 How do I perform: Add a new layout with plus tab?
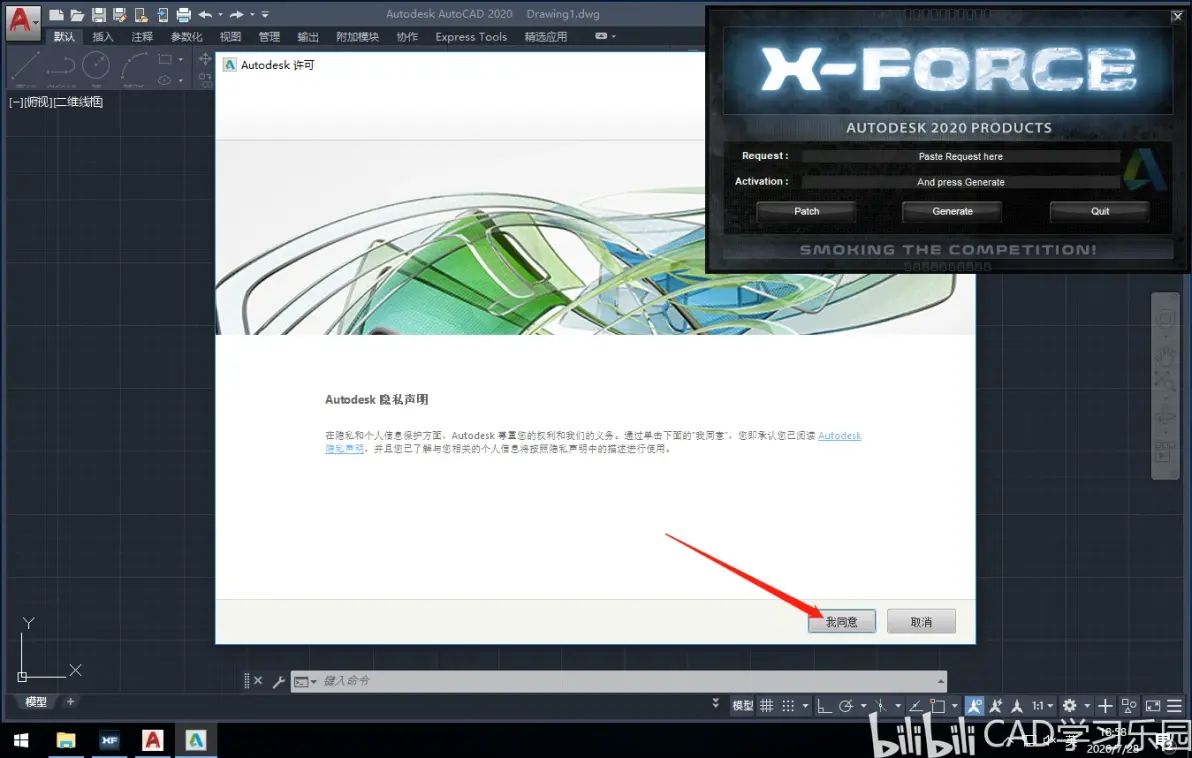pos(71,702)
